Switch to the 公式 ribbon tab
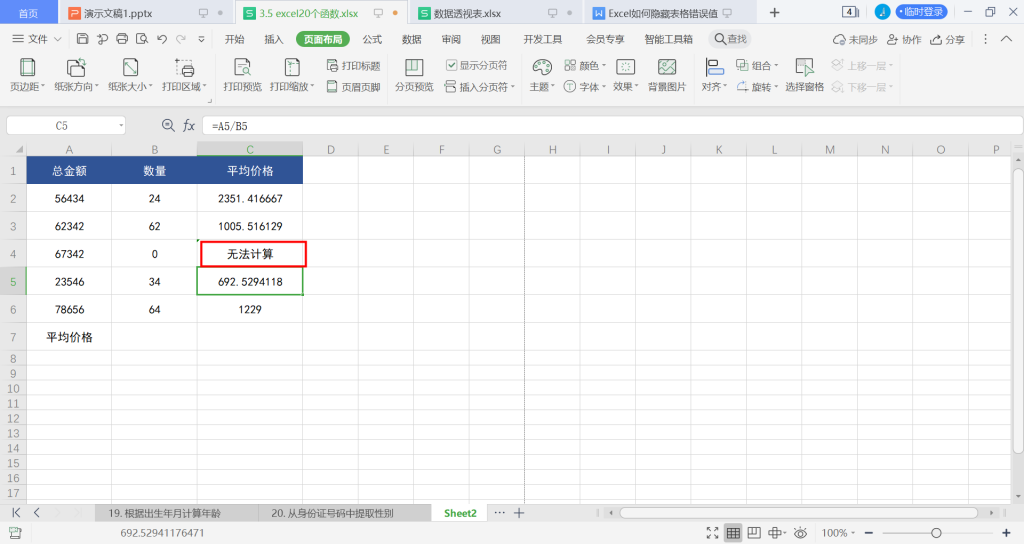Image resolution: width=1024 pixels, height=544 pixels. click(372, 39)
